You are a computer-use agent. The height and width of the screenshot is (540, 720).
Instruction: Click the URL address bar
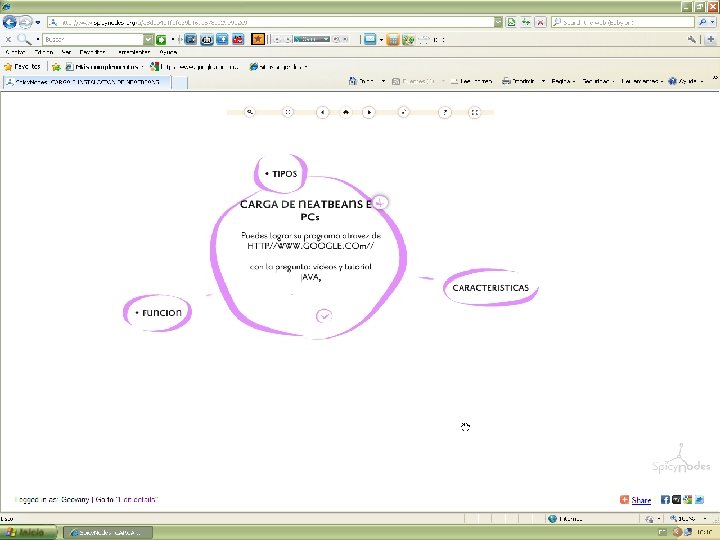click(x=270, y=22)
